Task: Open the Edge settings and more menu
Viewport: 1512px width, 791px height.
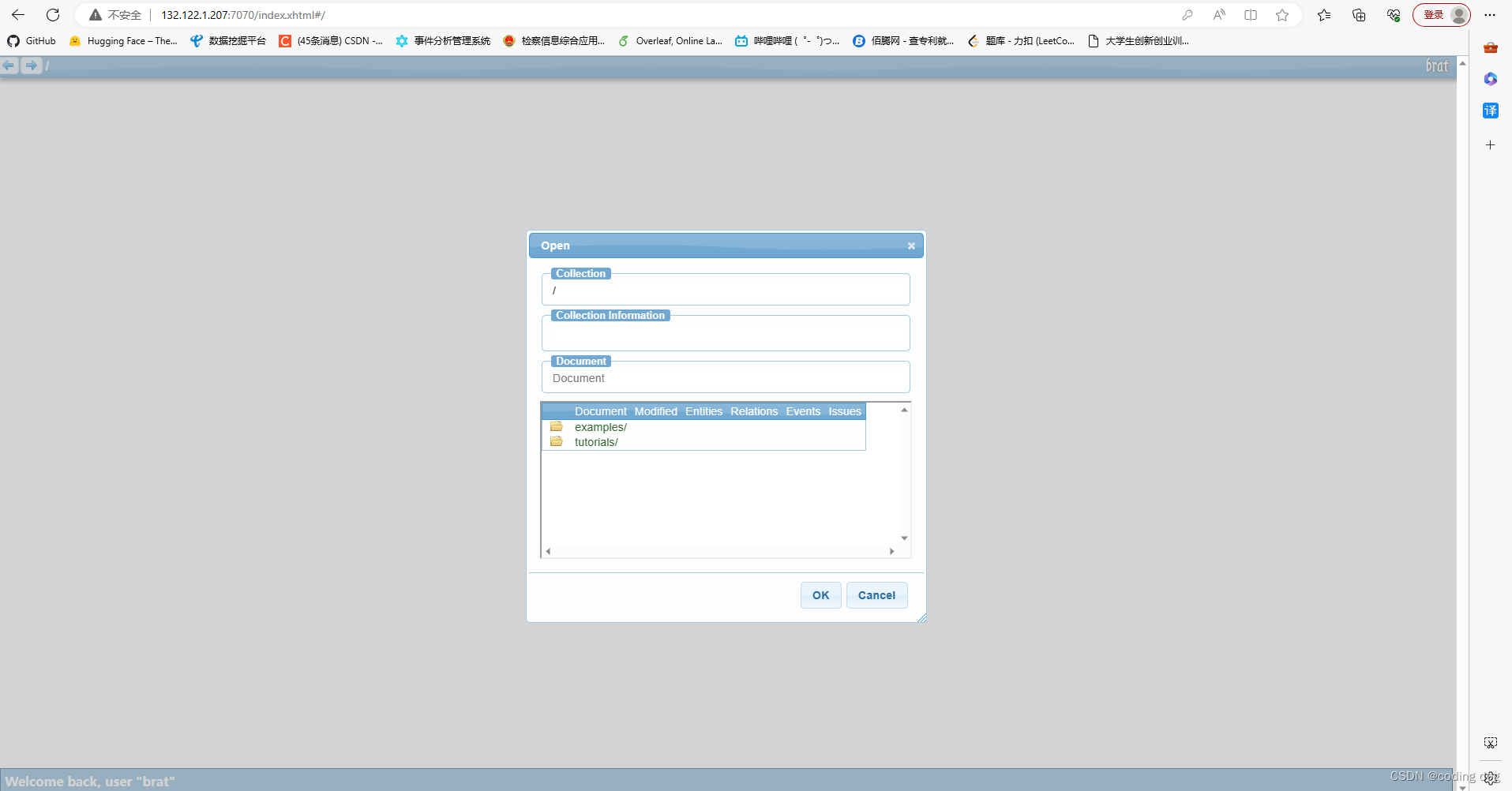Action: click(1491, 15)
